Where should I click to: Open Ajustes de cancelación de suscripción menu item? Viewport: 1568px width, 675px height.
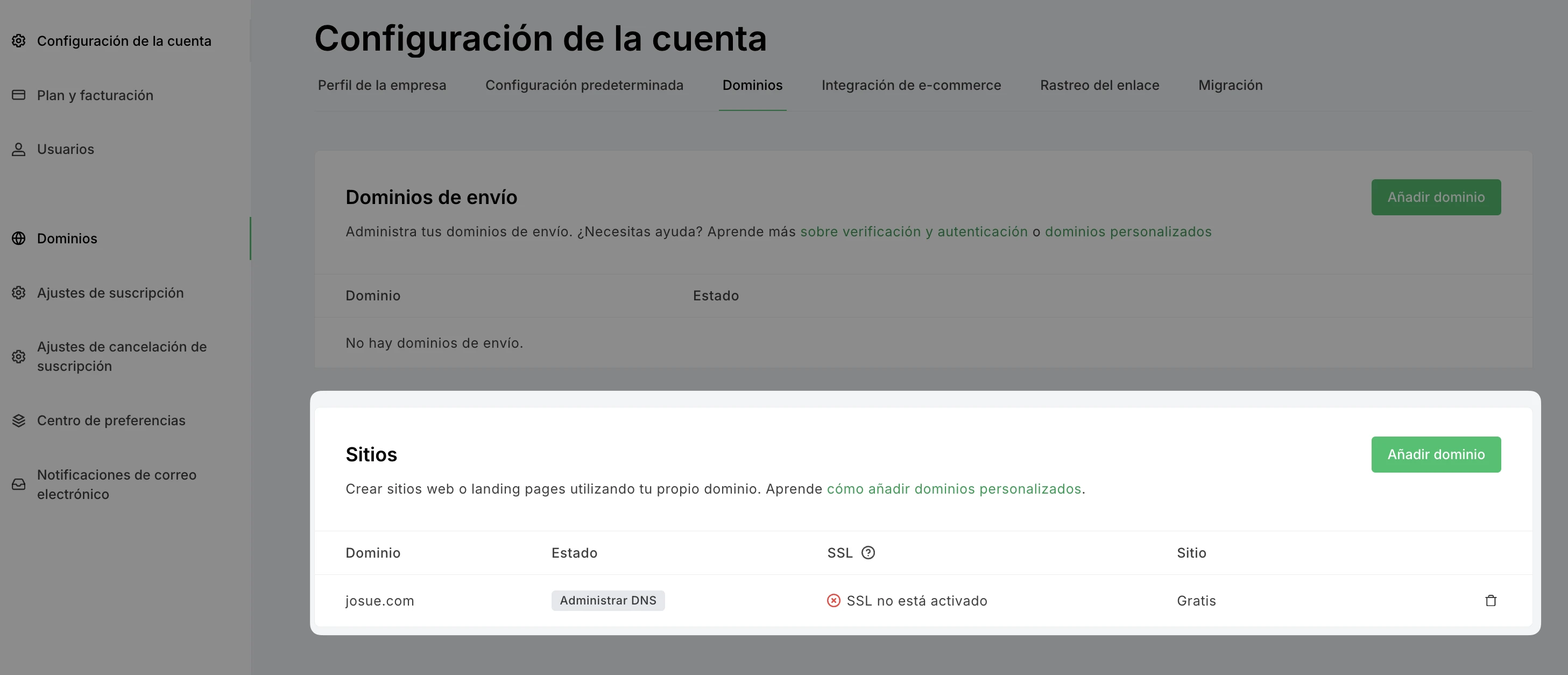122,356
